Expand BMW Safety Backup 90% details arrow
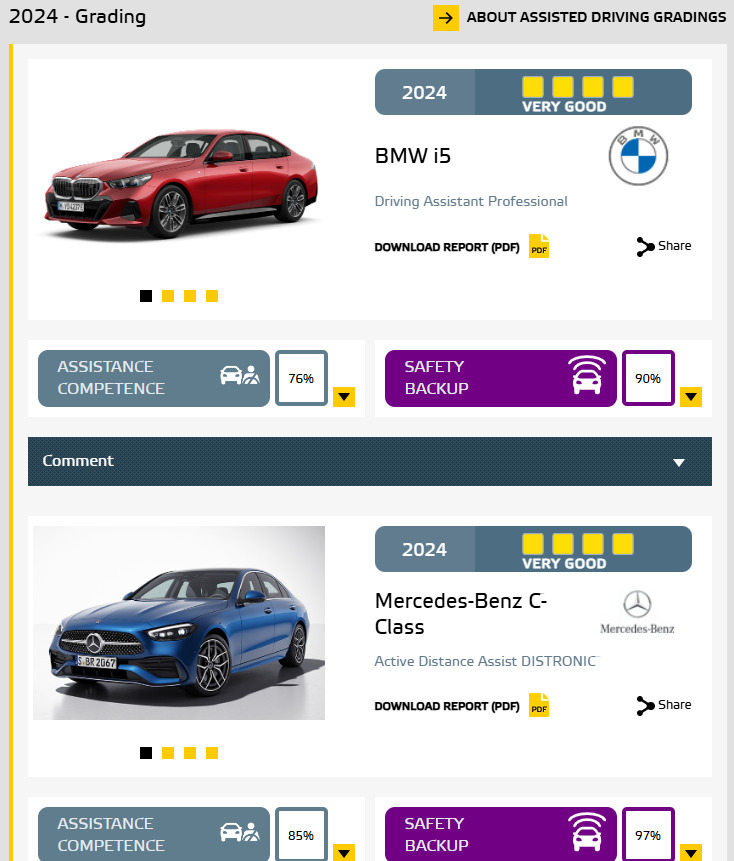Viewport: 734px width, 861px height. point(691,396)
